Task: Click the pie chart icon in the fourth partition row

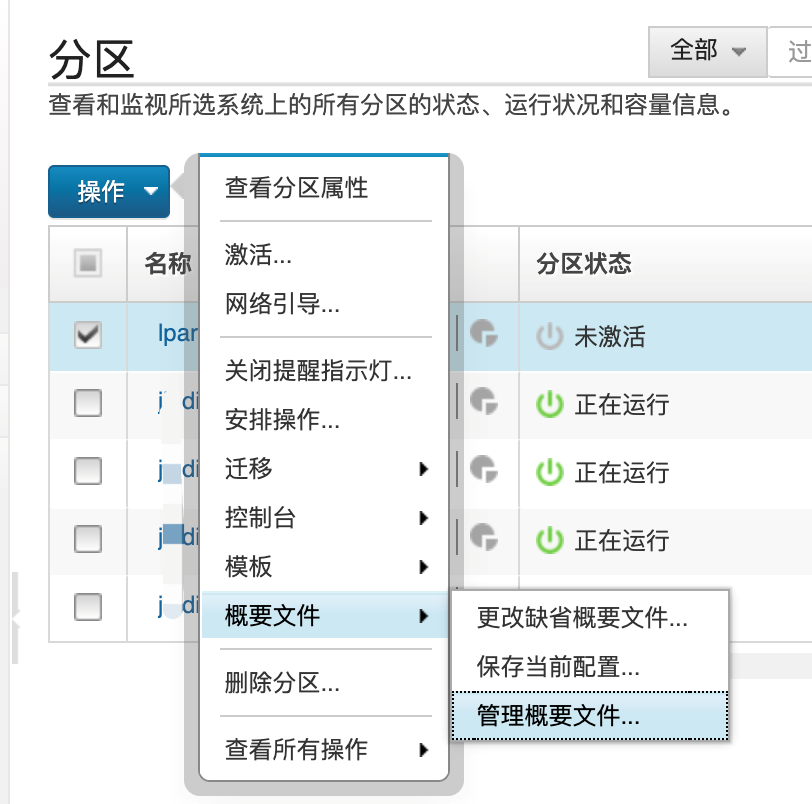Action: 484,535
